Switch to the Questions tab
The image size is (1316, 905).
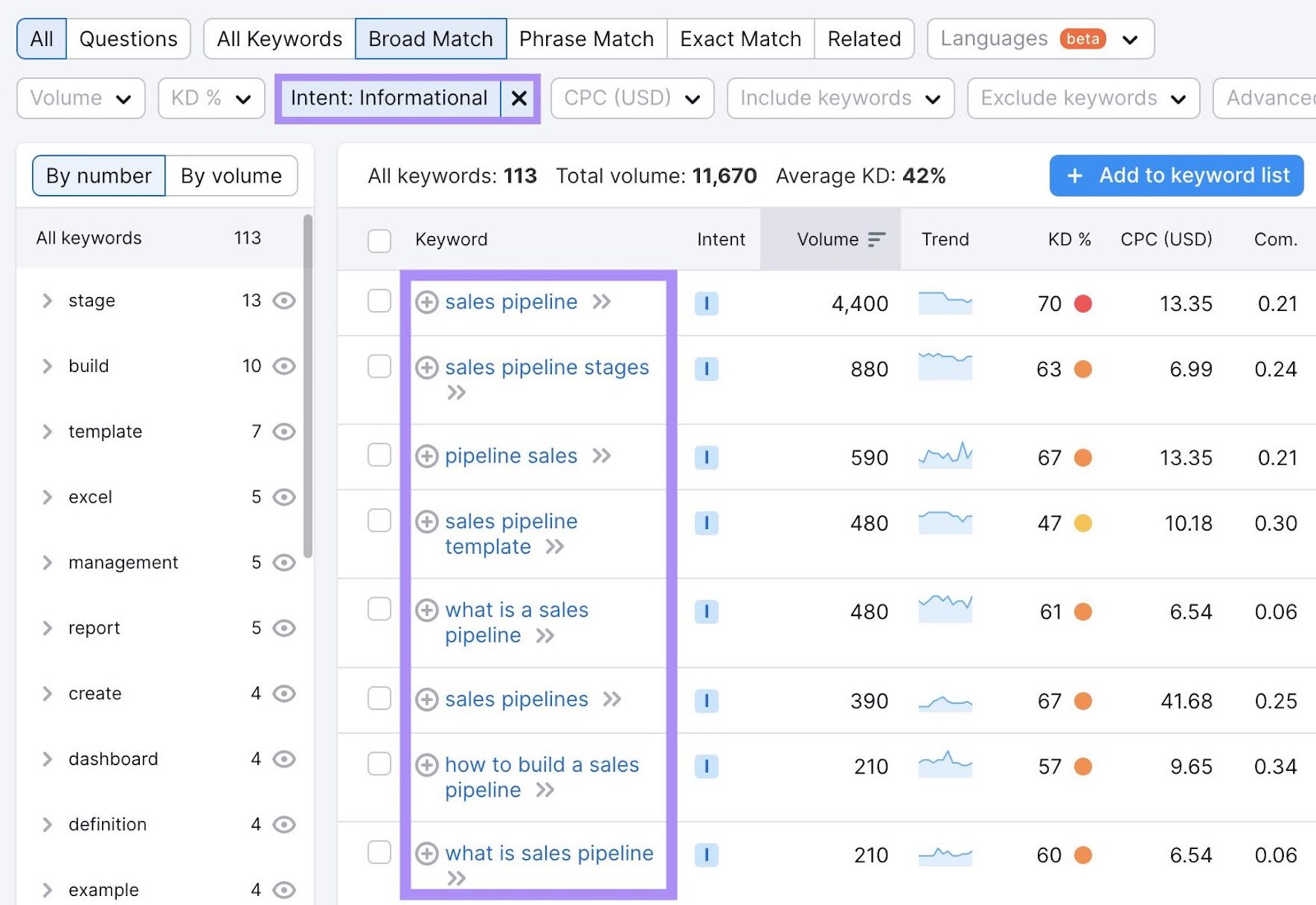[127, 38]
